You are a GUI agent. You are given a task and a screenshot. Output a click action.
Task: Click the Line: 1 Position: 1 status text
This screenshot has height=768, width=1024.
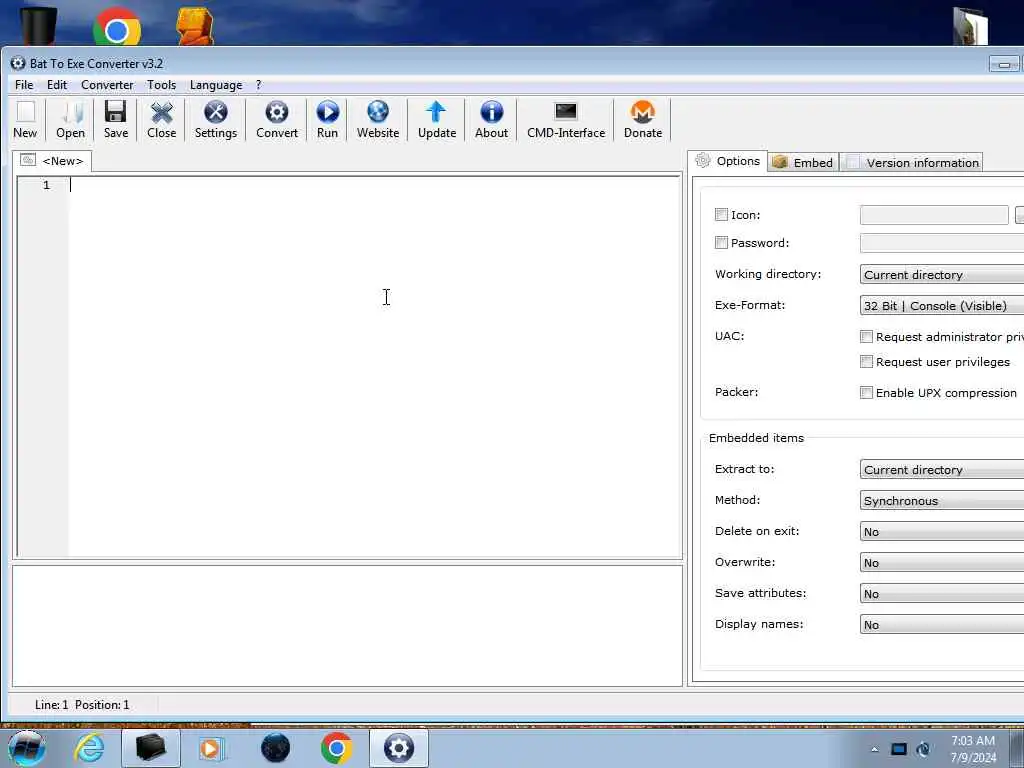(82, 705)
